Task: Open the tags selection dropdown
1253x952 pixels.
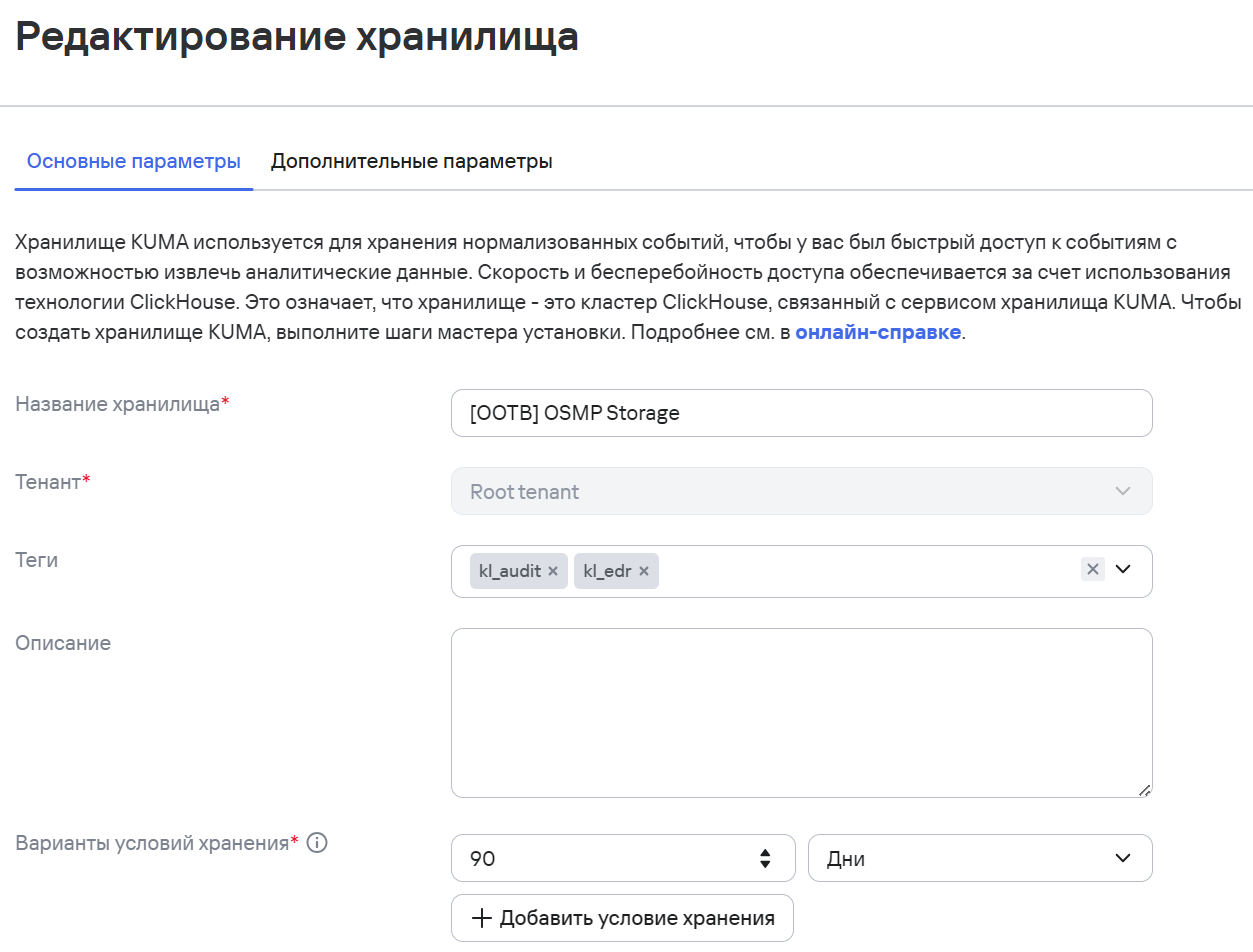Action: click(x=1122, y=570)
